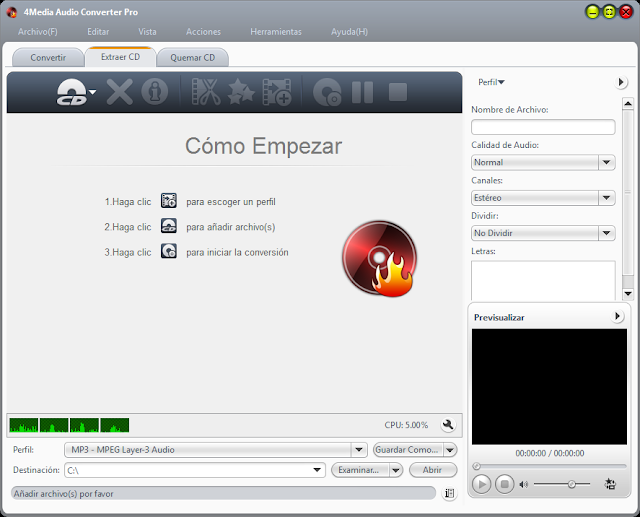Screen dimensions: 640x517
Task: Expand the Previsualizar panel arrow
Action: 617,316
